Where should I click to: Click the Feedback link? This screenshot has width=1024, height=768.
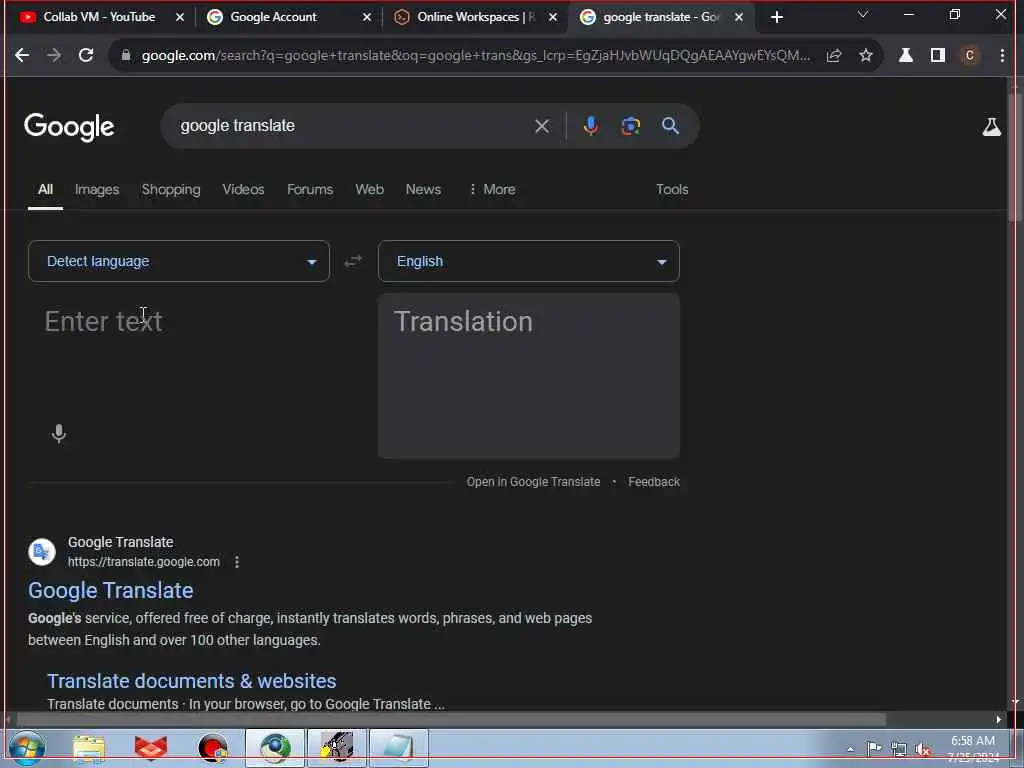point(654,482)
